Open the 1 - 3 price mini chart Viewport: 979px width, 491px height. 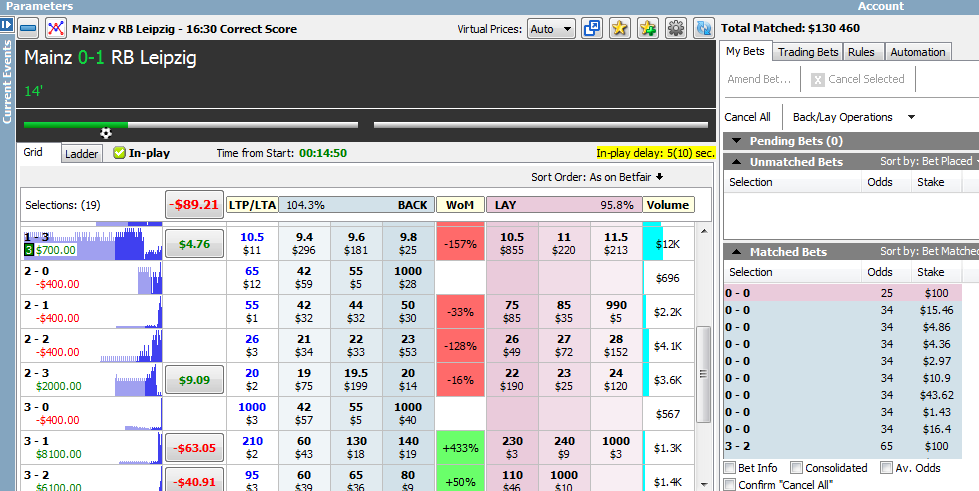pos(92,243)
